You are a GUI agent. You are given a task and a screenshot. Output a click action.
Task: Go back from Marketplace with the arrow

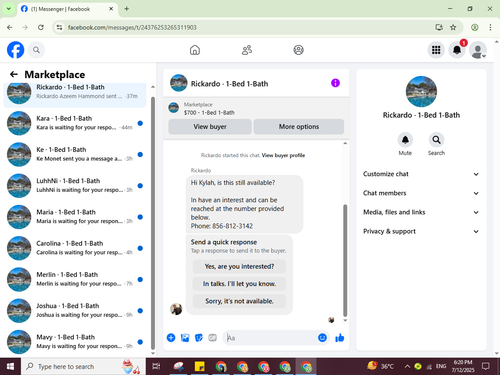(x=14, y=74)
